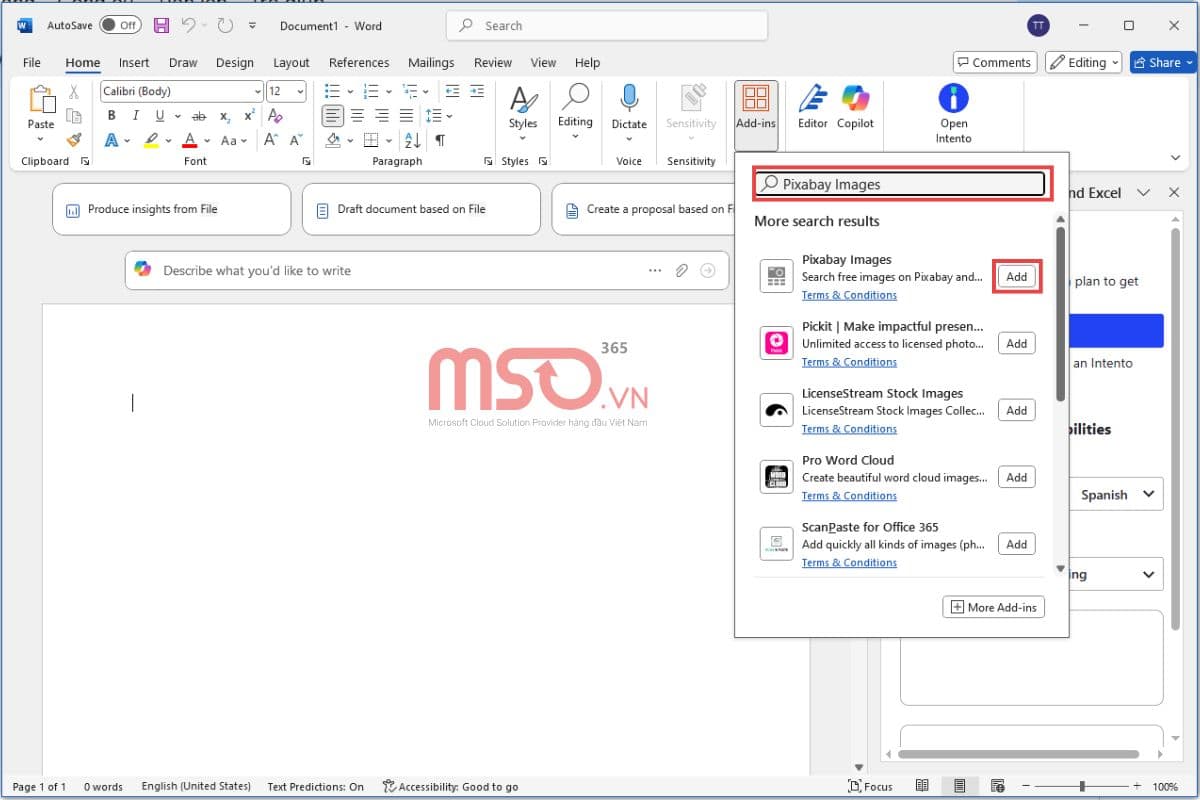Toggle the show paragraph marks pilcrow
Image resolution: width=1200 pixels, height=800 pixels.
[x=440, y=140]
